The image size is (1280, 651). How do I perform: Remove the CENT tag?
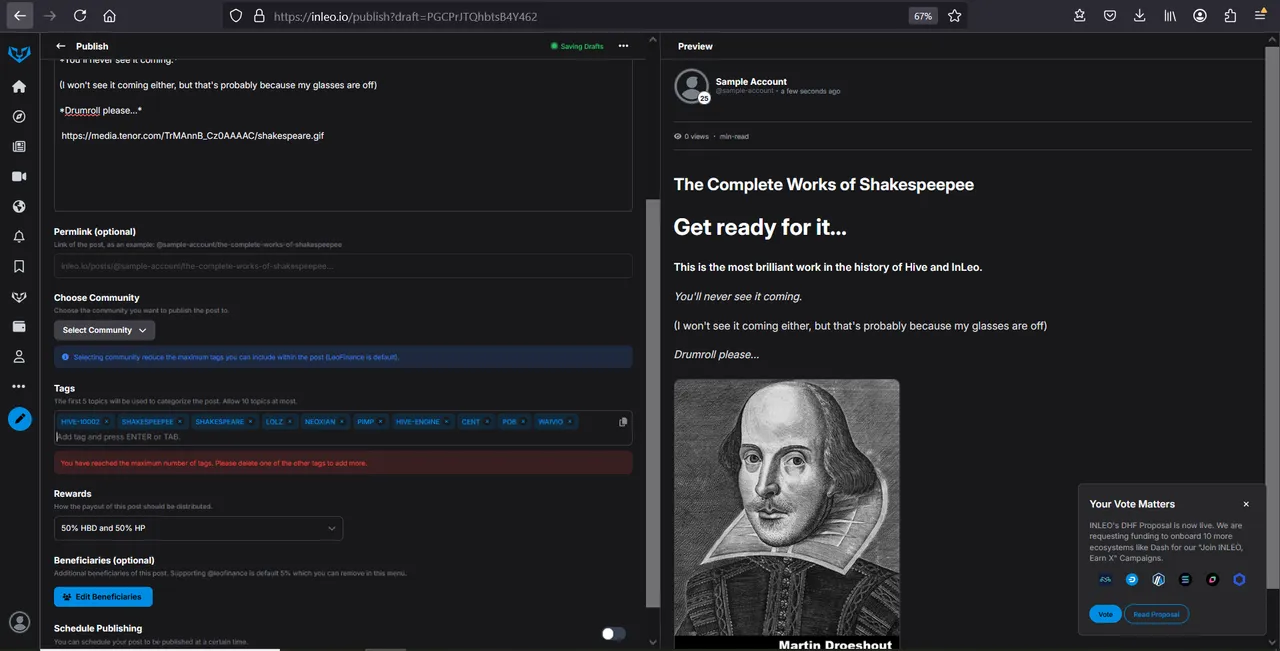coord(487,422)
